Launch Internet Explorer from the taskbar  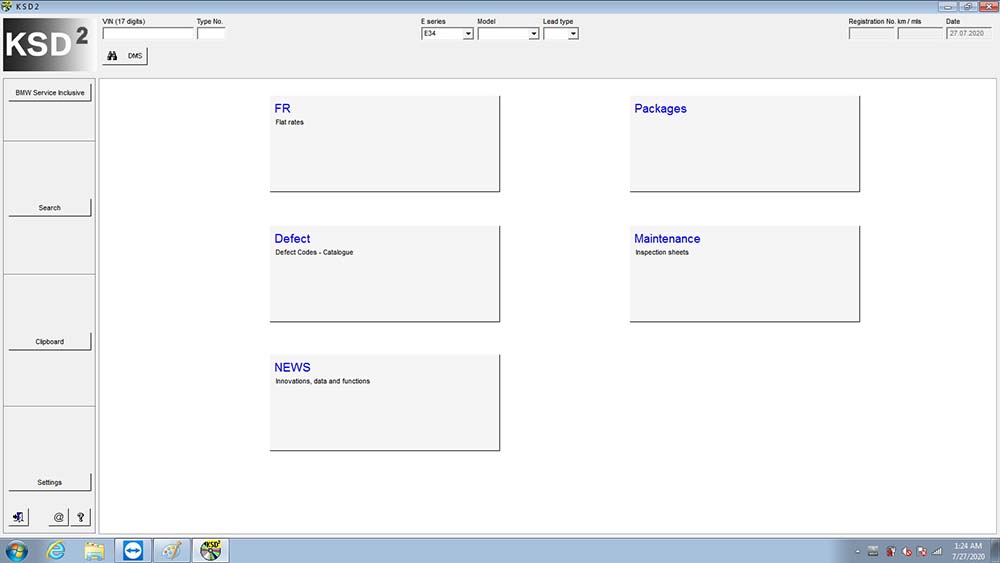[56, 550]
